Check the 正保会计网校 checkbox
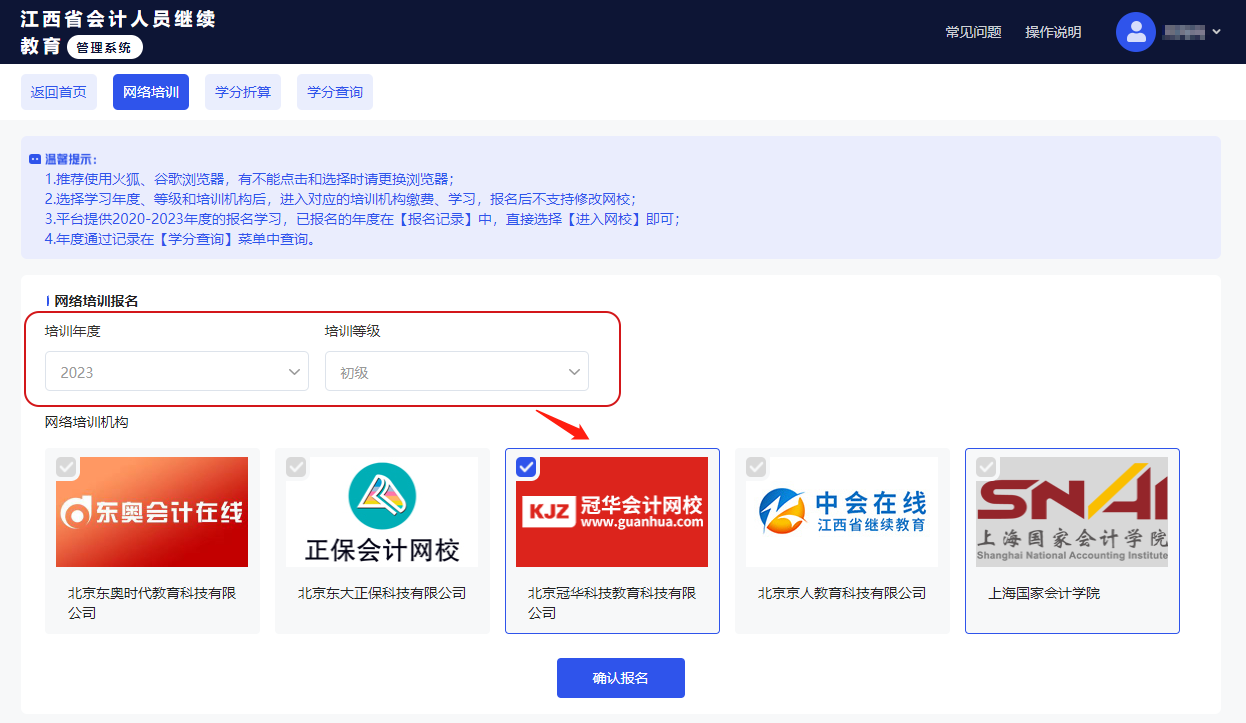 tap(296, 467)
